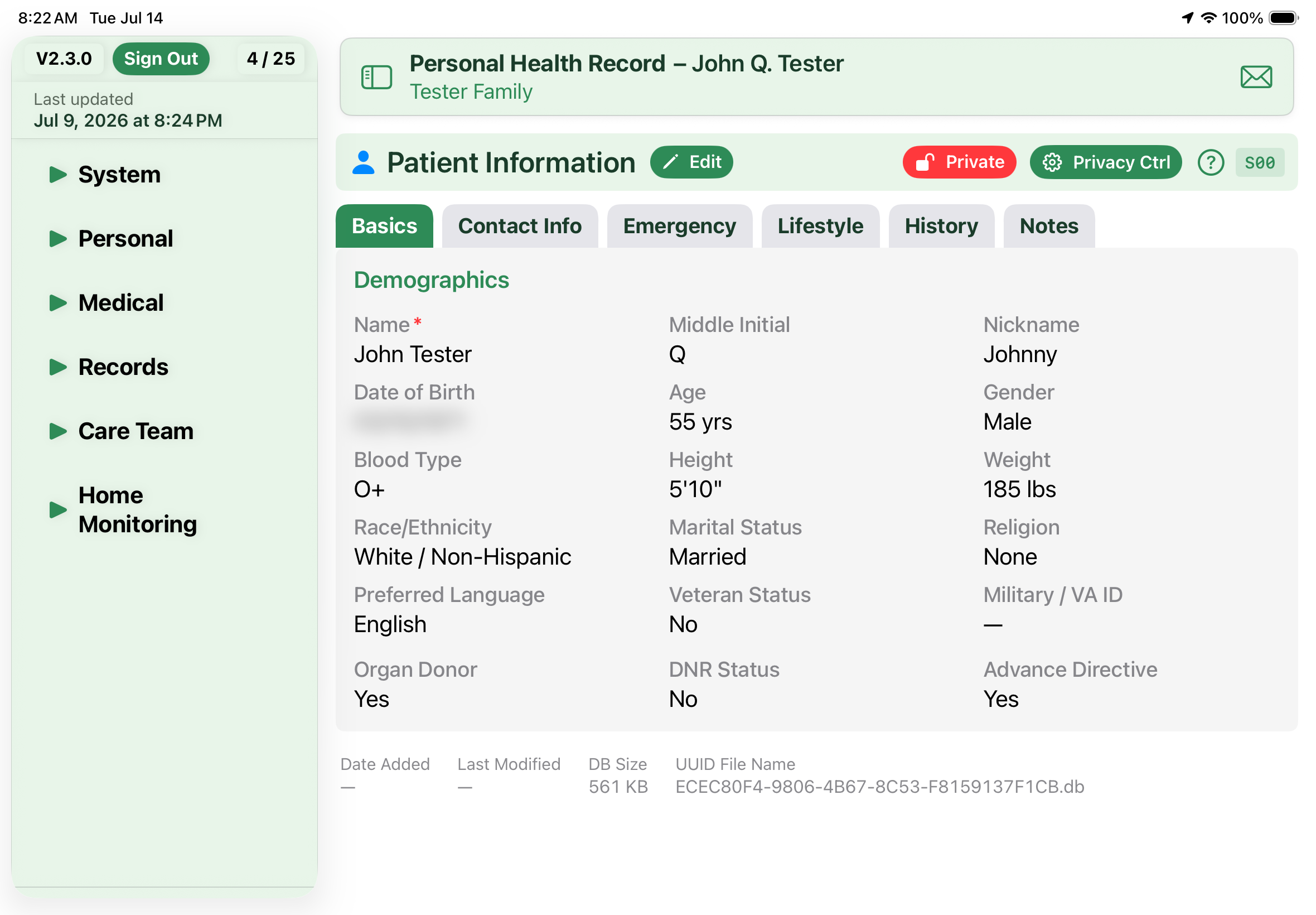Click the blue patient person icon
Image resolution: width=1316 pixels, height=915 pixels.
point(363,162)
